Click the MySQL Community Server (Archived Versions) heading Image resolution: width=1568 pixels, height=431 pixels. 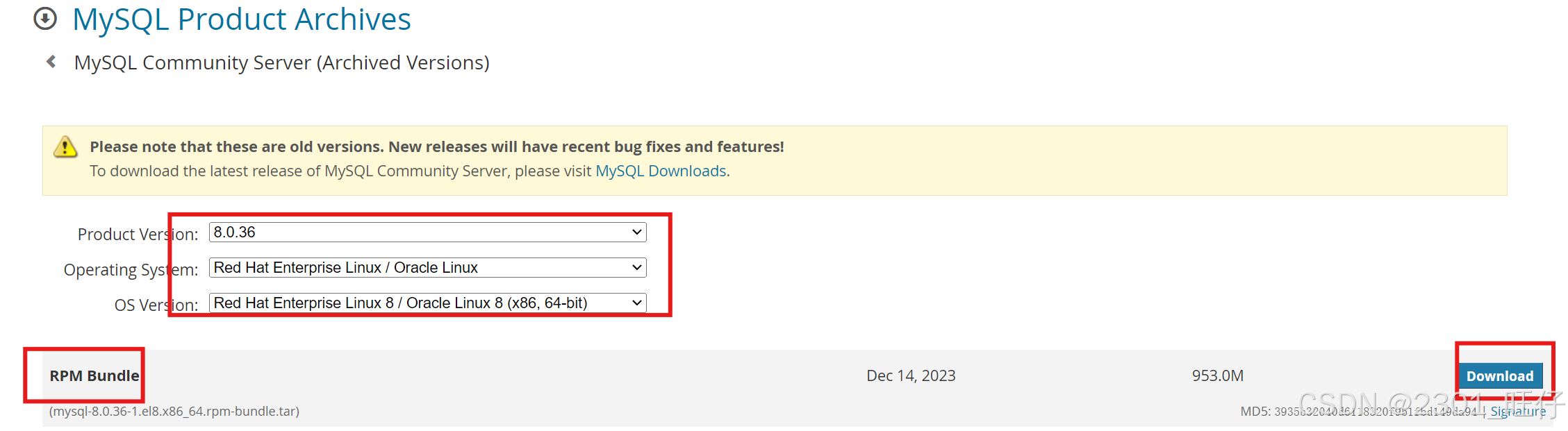(281, 62)
